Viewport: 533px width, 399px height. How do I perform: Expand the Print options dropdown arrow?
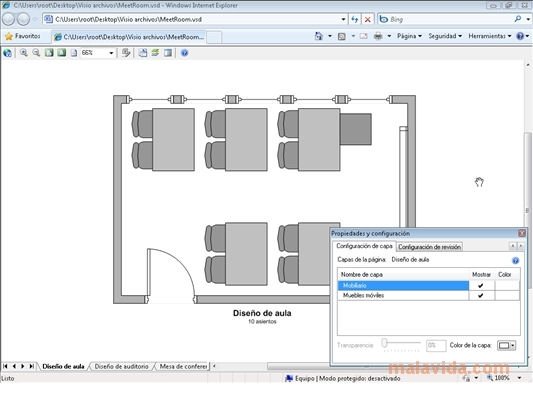coord(389,36)
